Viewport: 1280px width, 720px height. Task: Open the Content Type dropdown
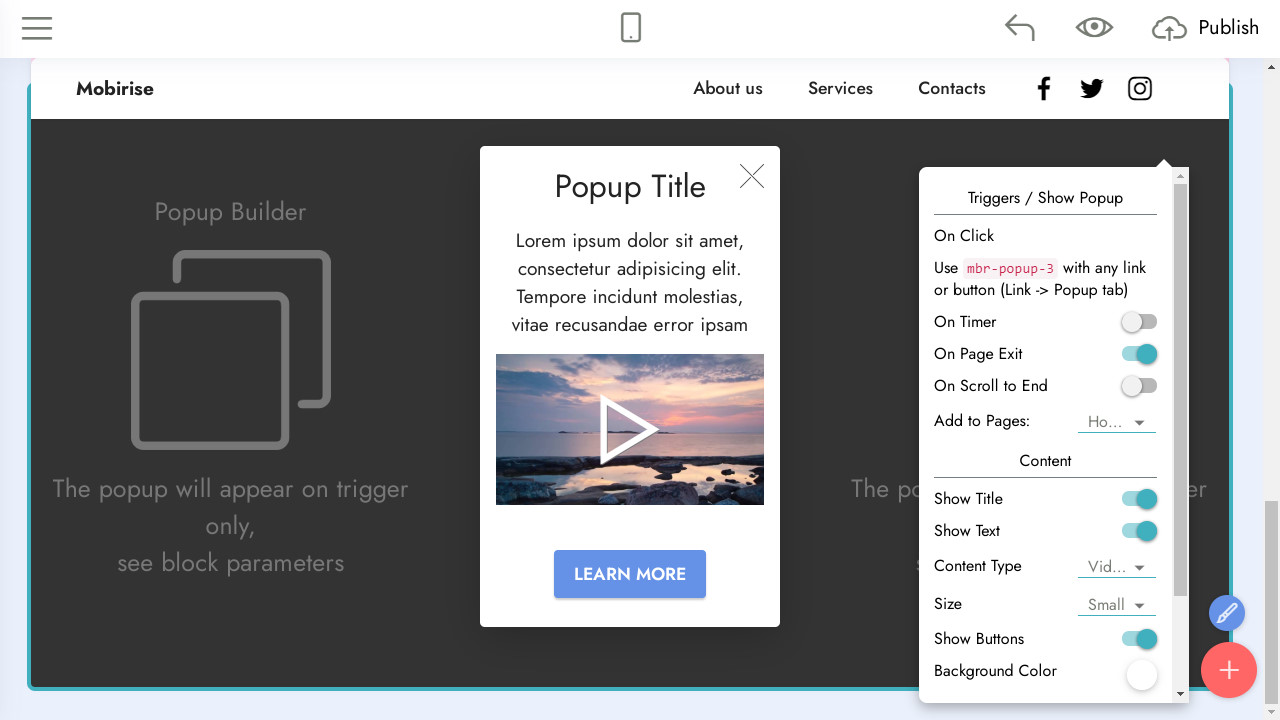pos(1116,567)
